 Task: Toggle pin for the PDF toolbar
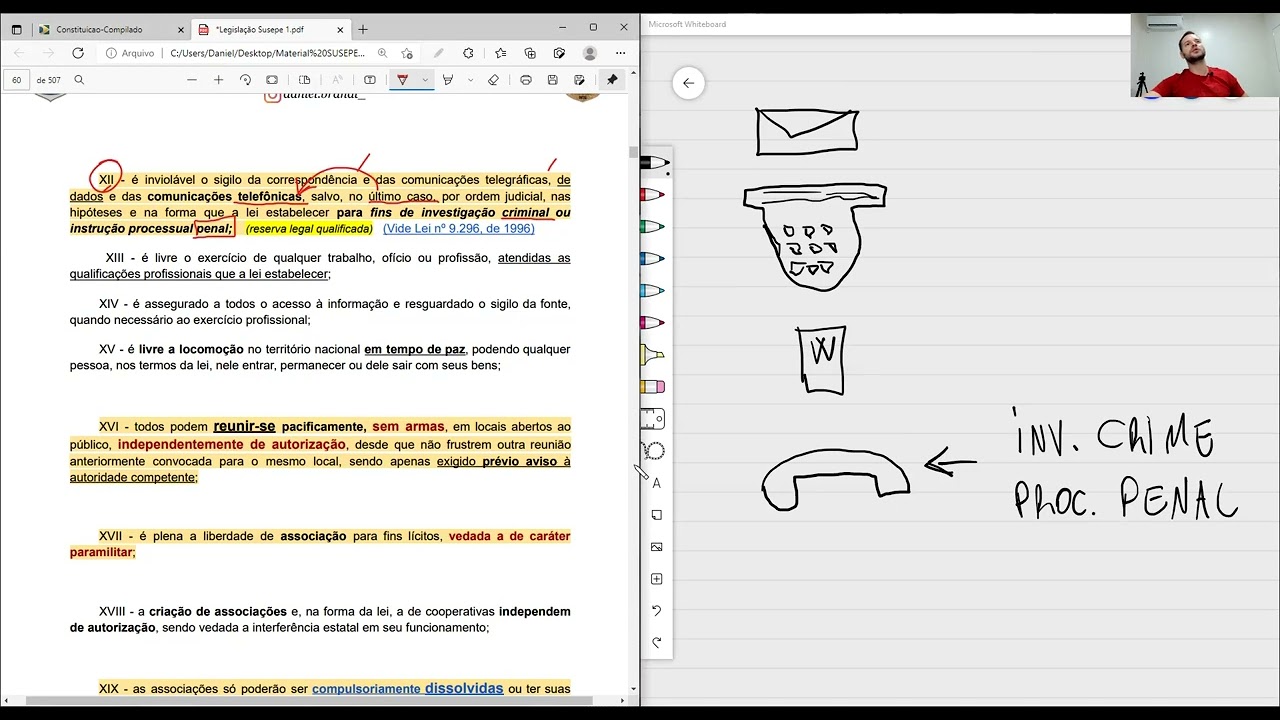pos(612,80)
